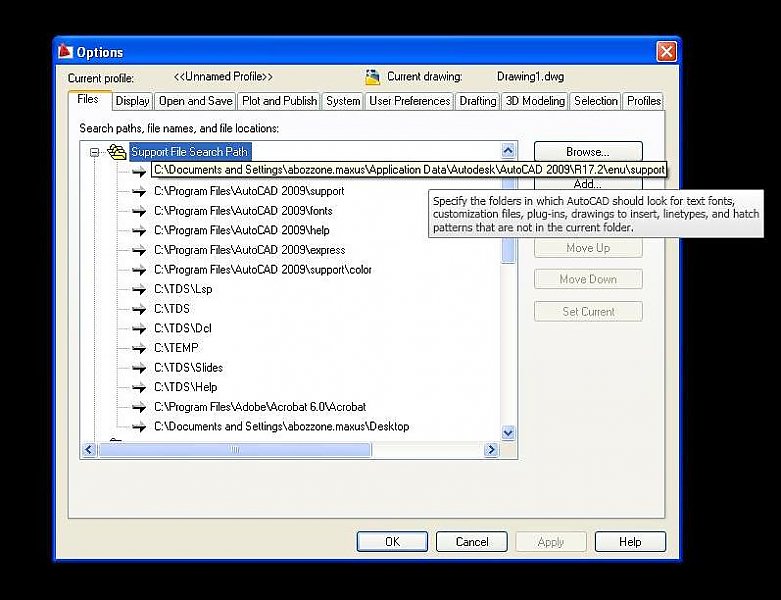Select AutoCAD 2009\support\color path
The image size is (781, 600).
click(262, 270)
